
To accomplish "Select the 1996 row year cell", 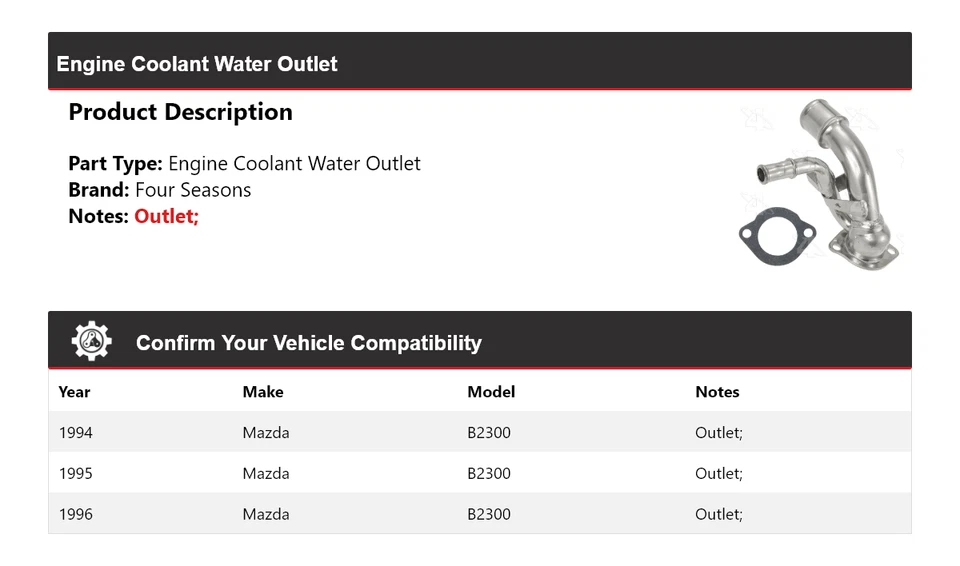I will click(x=76, y=514).
